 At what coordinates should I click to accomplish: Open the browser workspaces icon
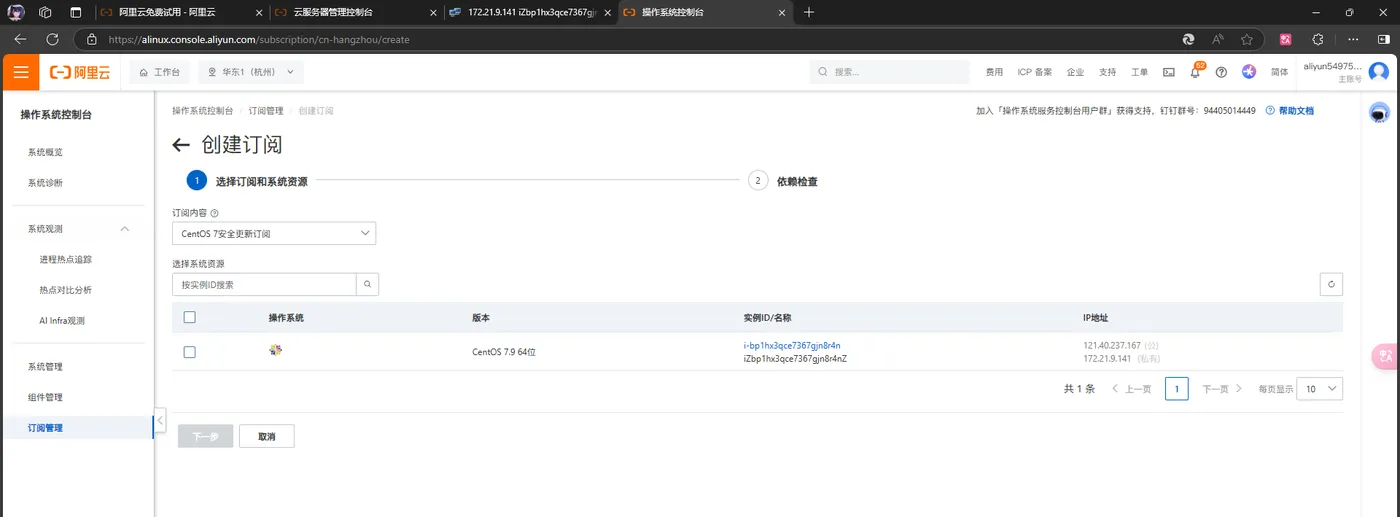pos(45,12)
